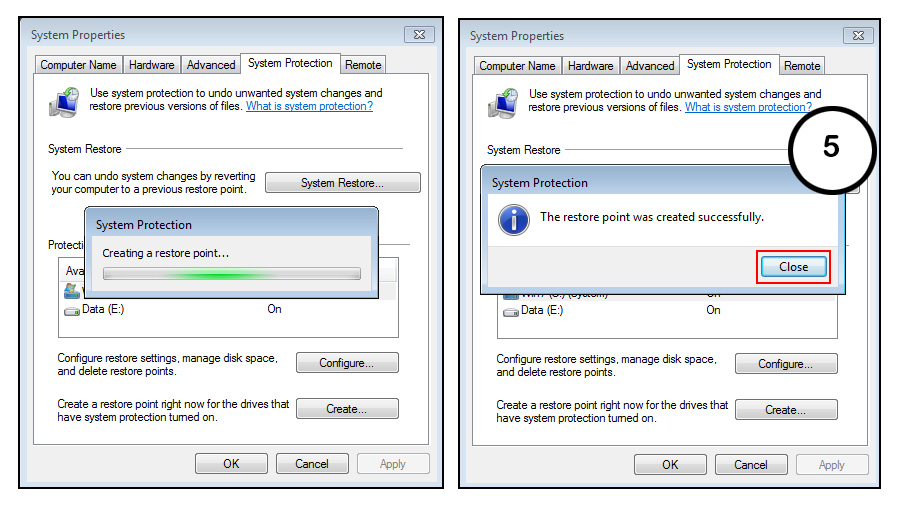Click Configure... button in right dialog
This screenshot has width=901, height=511.
coord(786,364)
